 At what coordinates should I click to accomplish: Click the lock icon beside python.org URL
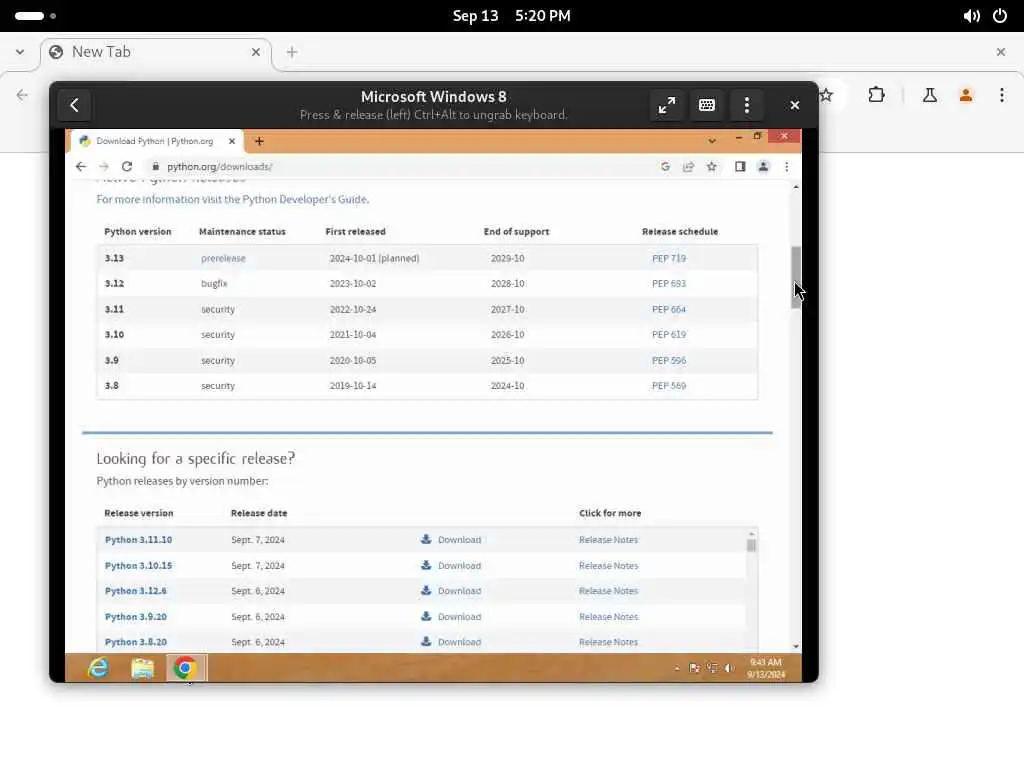[155, 167]
